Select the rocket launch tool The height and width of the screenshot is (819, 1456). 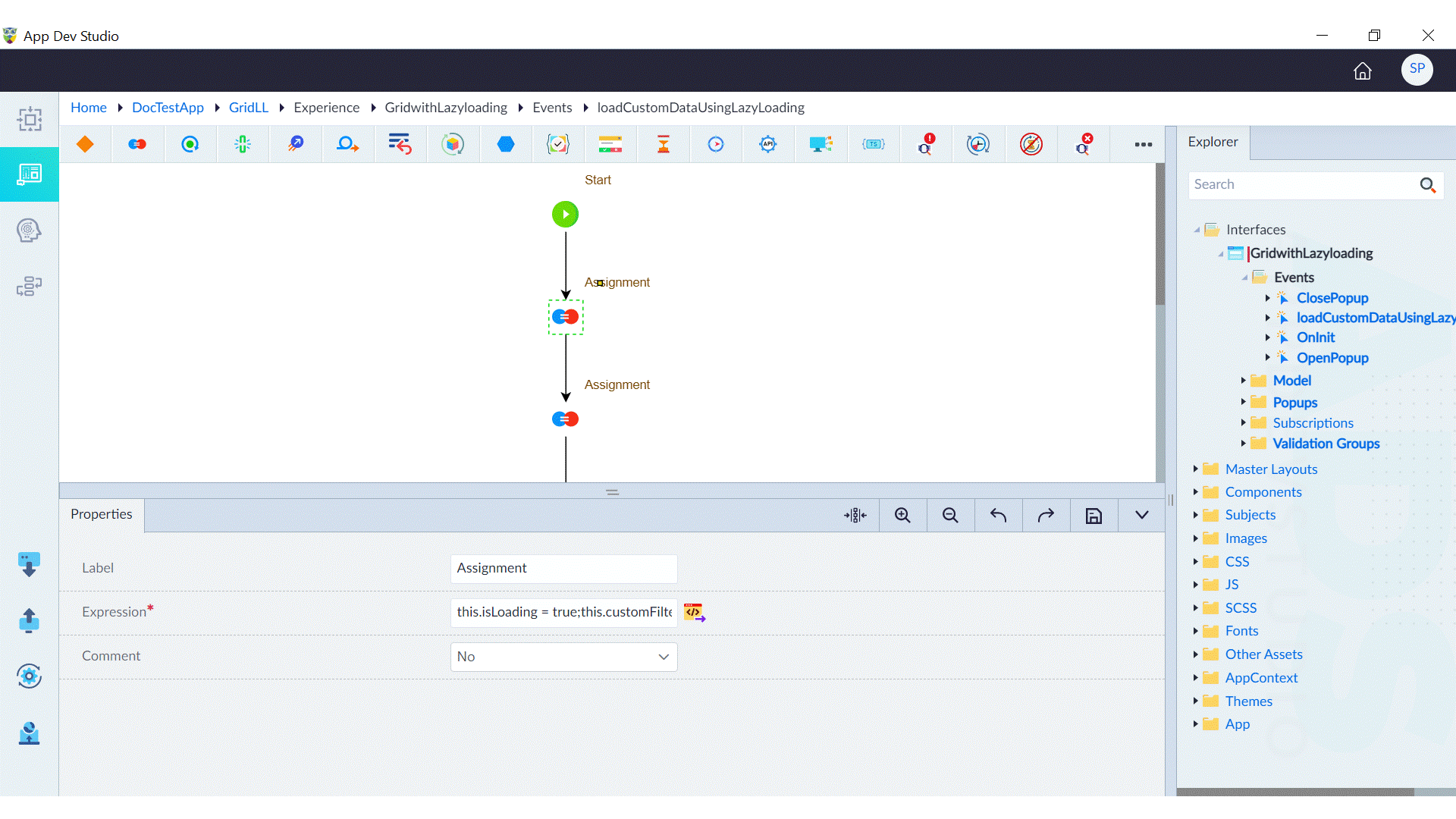[296, 144]
